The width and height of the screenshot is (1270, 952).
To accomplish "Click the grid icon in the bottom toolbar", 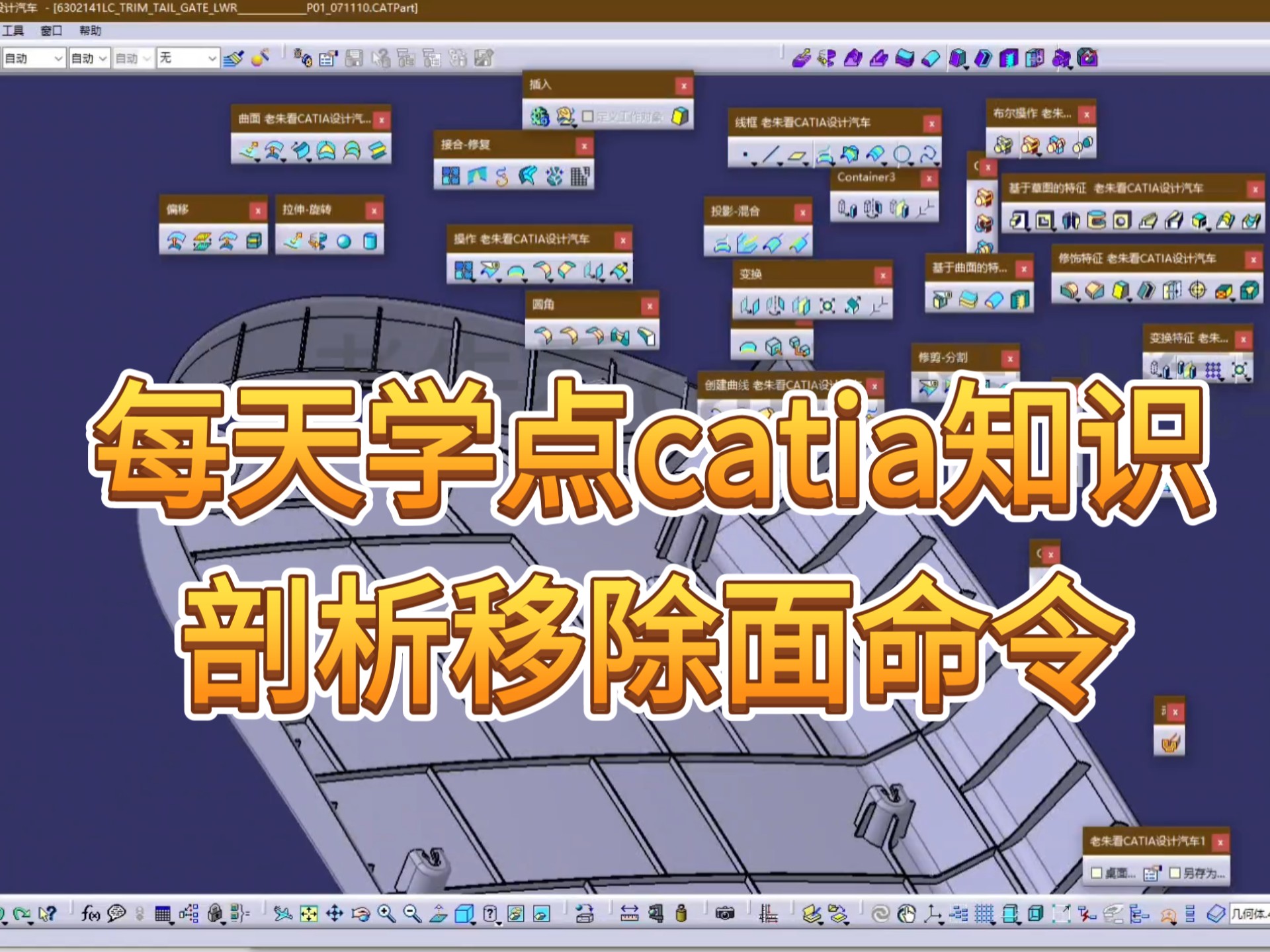I will 984,914.
